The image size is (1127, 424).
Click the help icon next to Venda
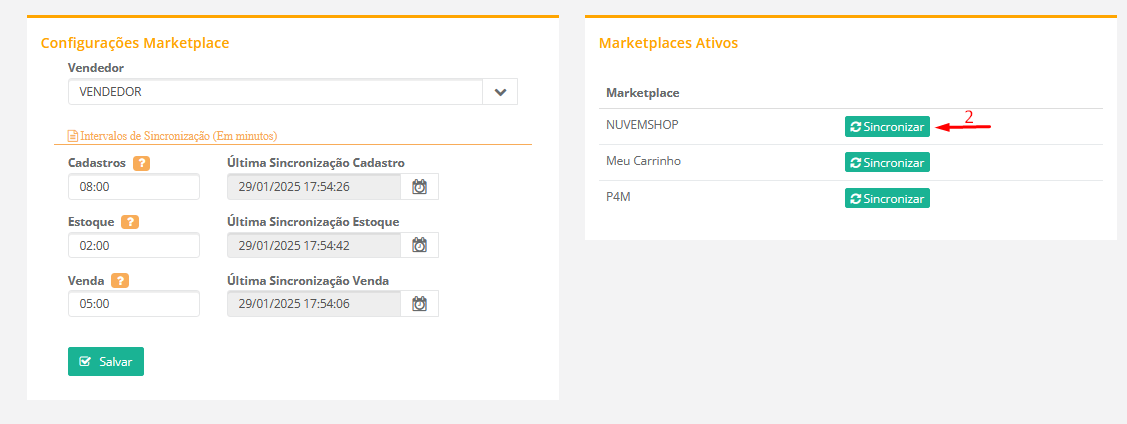(120, 281)
